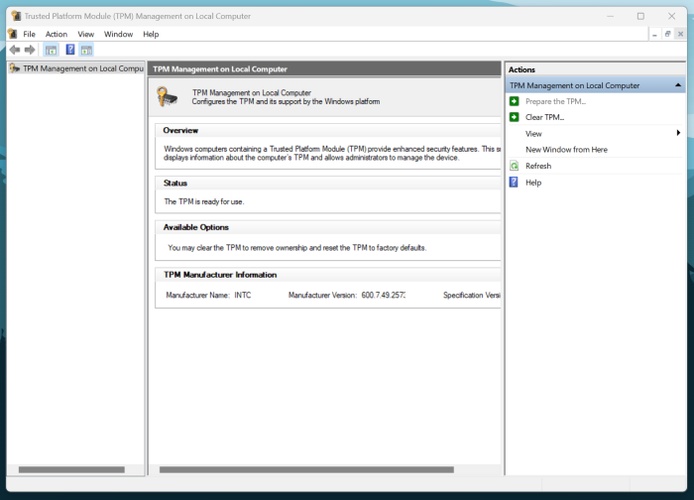Click the green Clear TPM arrow icon
The height and width of the screenshot is (500, 694).
(x=514, y=117)
